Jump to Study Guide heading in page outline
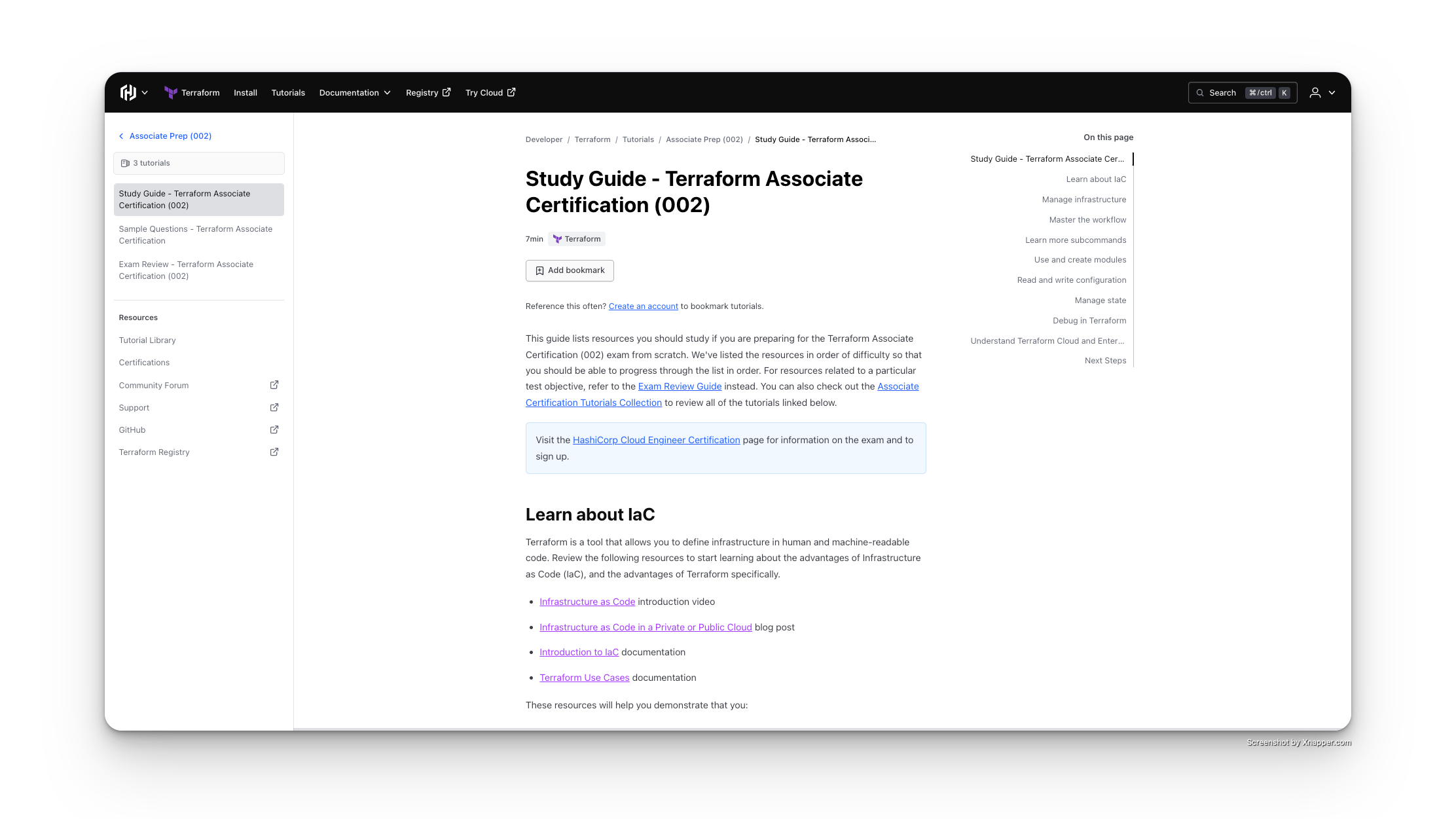This screenshot has height=819, width=1456. (x=1047, y=159)
